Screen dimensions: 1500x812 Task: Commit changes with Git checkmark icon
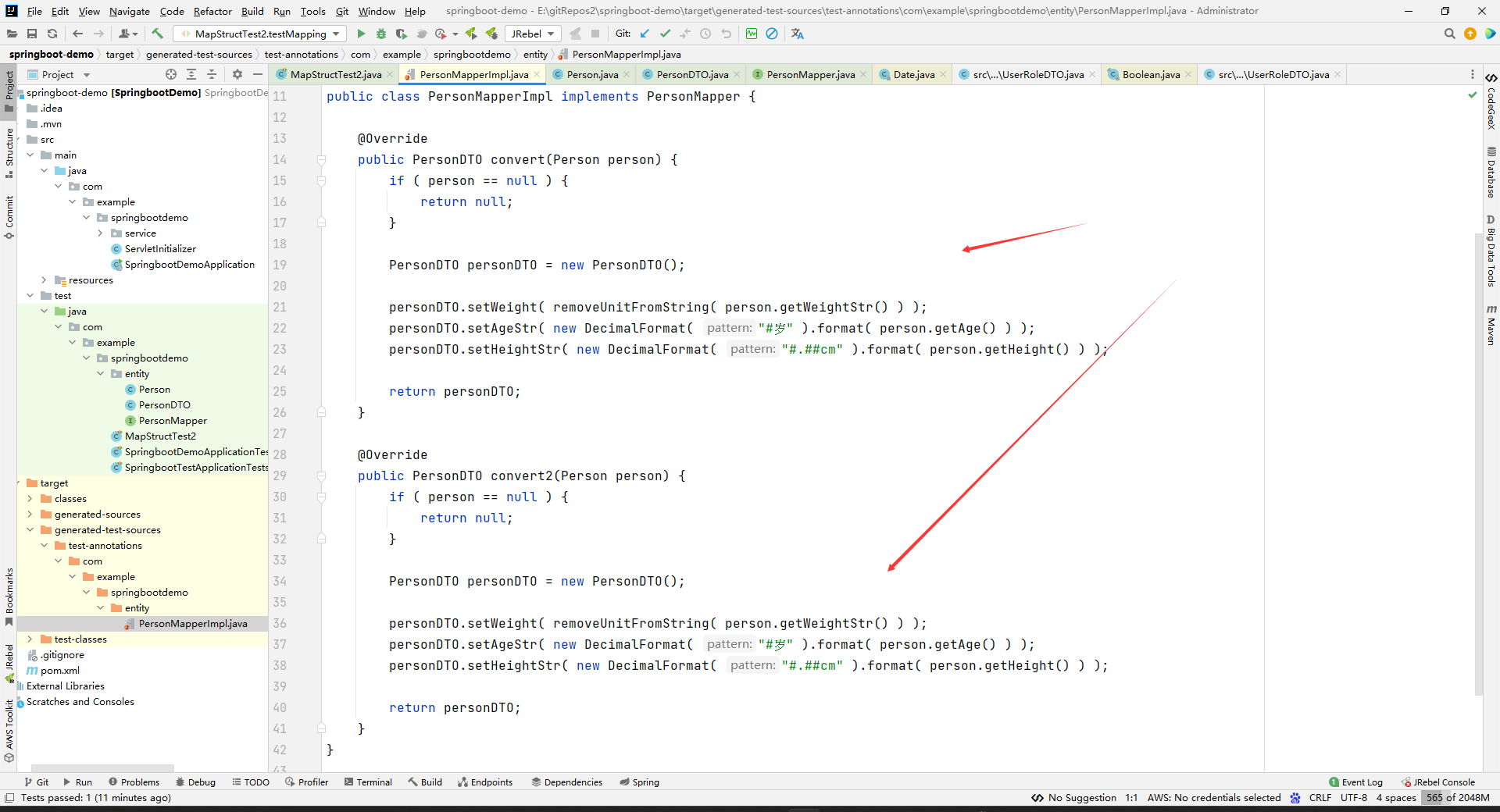coord(665,34)
